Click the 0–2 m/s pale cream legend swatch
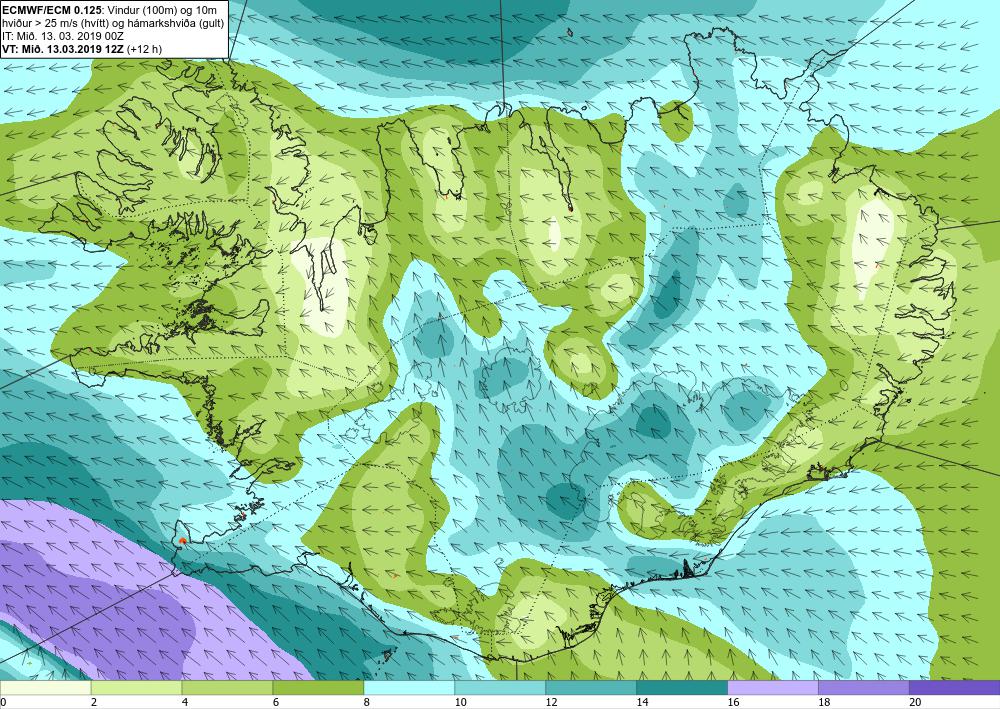The height and width of the screenshot is (709, 1000). tap(45, 688)
